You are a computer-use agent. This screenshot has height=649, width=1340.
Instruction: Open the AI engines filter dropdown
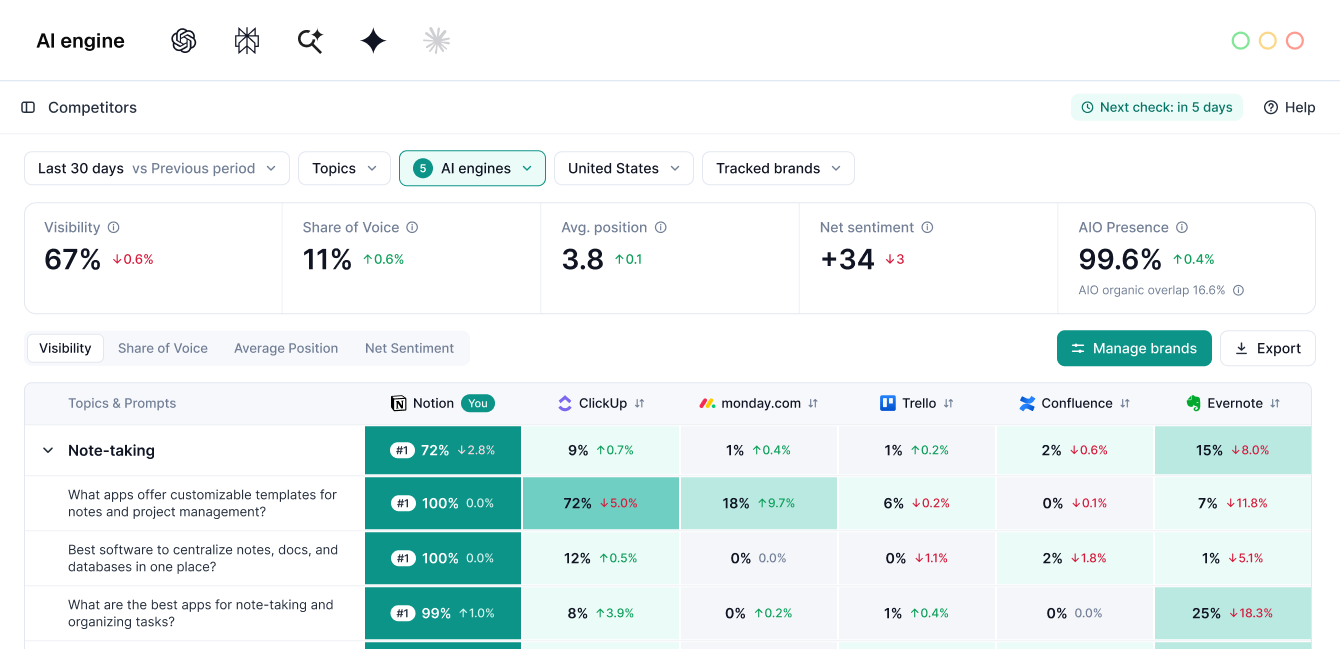coord(472,168)
